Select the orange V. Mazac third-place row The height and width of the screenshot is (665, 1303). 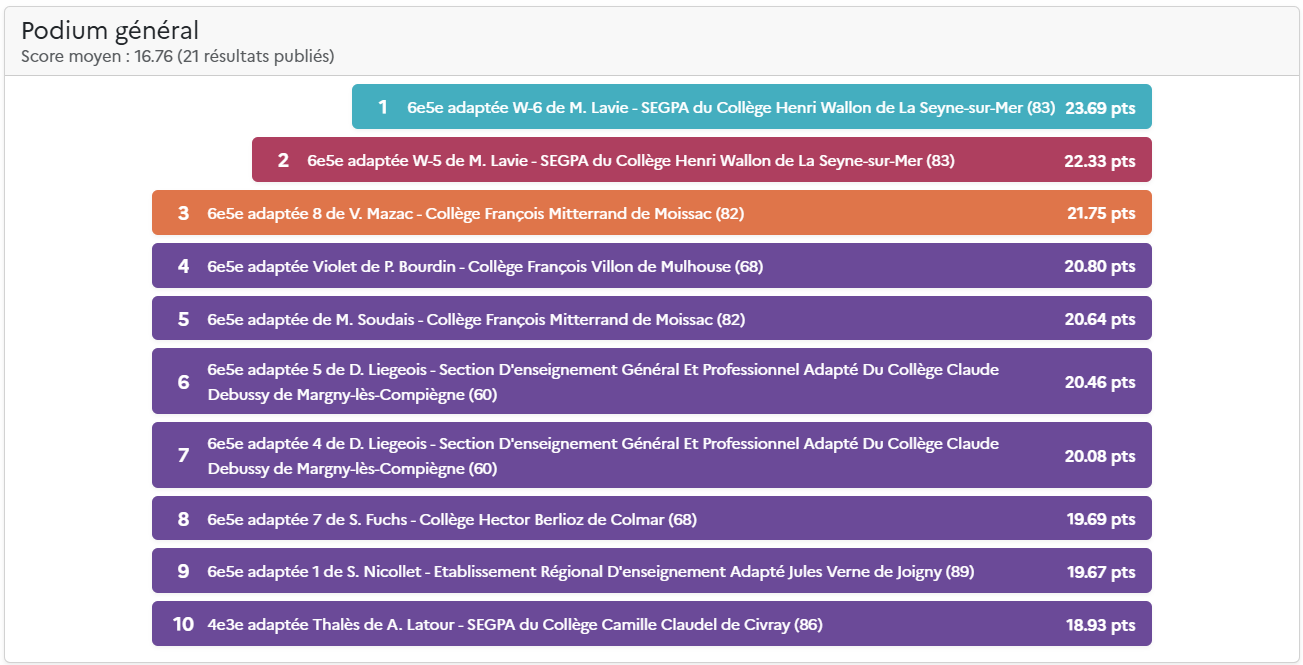tap(475, 213)
